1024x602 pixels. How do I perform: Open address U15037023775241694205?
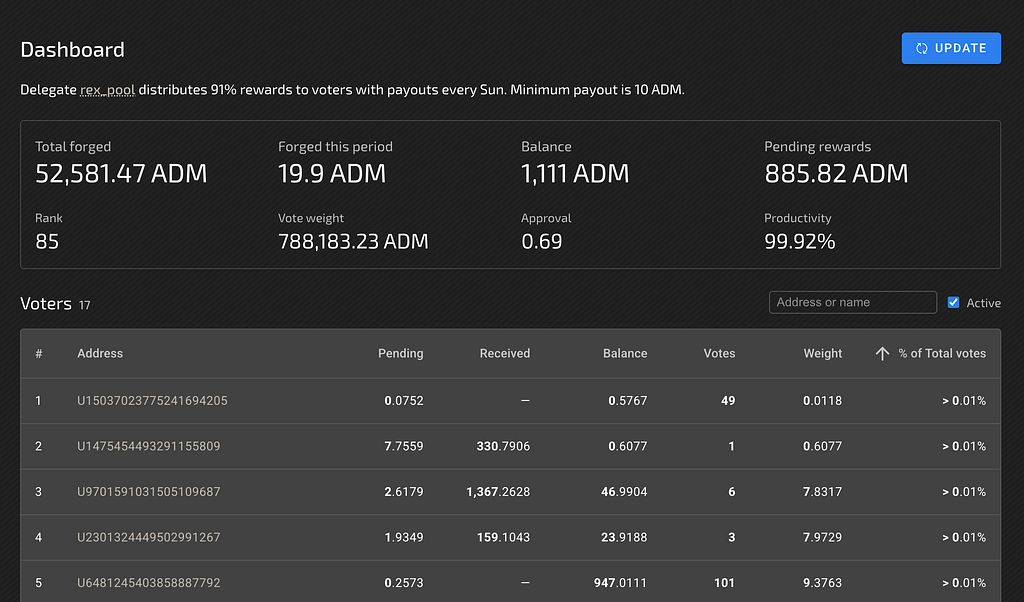pyautogui.click(x=152, y=401)
